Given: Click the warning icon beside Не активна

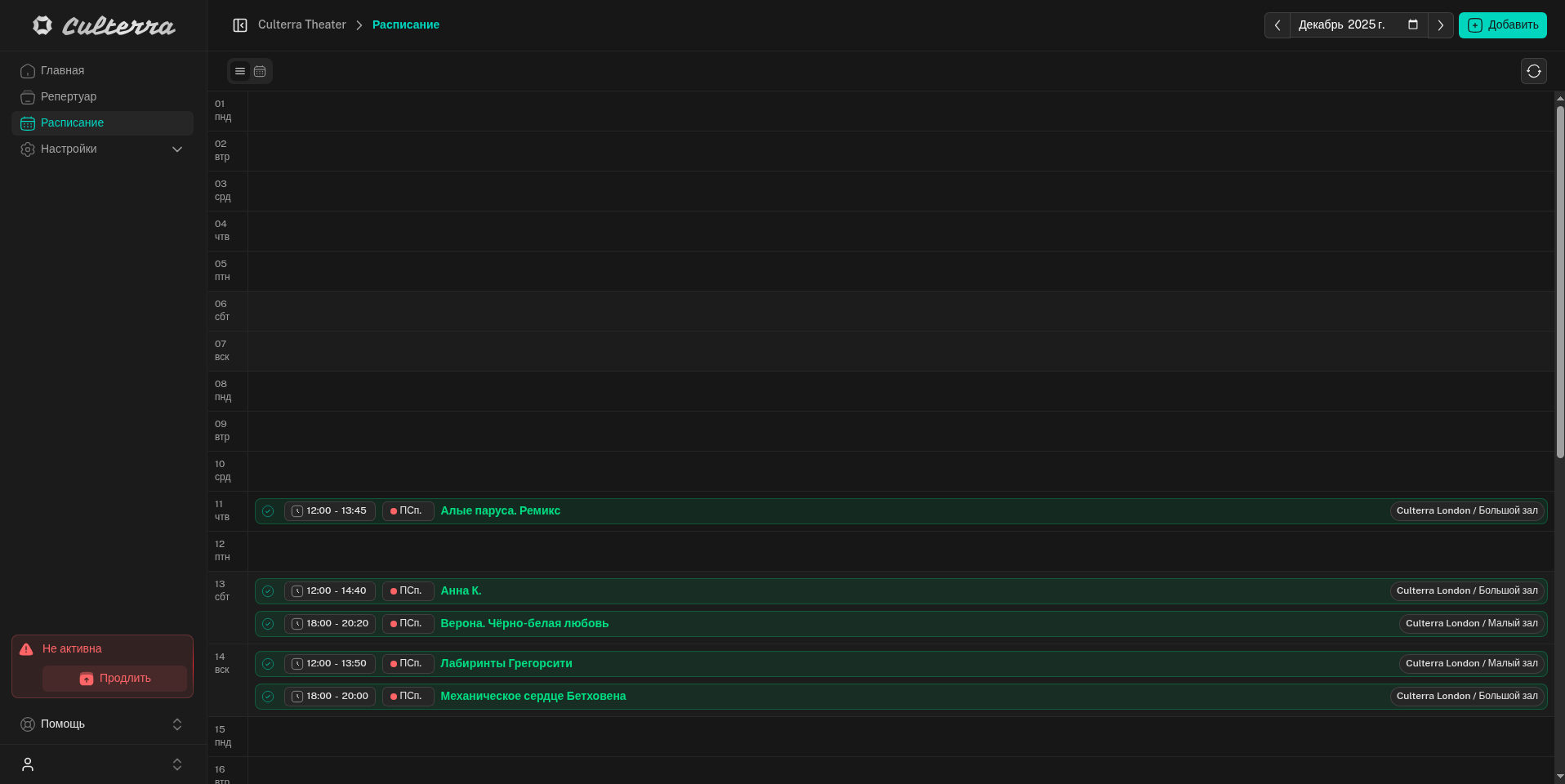Looking at the screenshot, I should tap(26, 649).
